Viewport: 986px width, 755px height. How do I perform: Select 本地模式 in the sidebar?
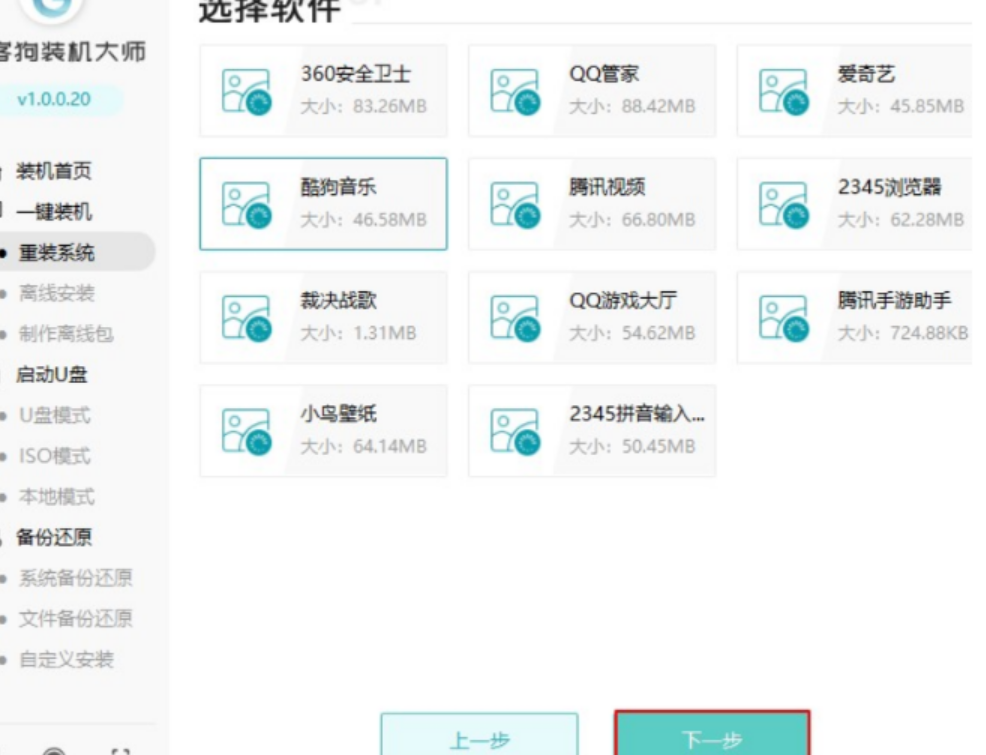click(x=57, y=497)
